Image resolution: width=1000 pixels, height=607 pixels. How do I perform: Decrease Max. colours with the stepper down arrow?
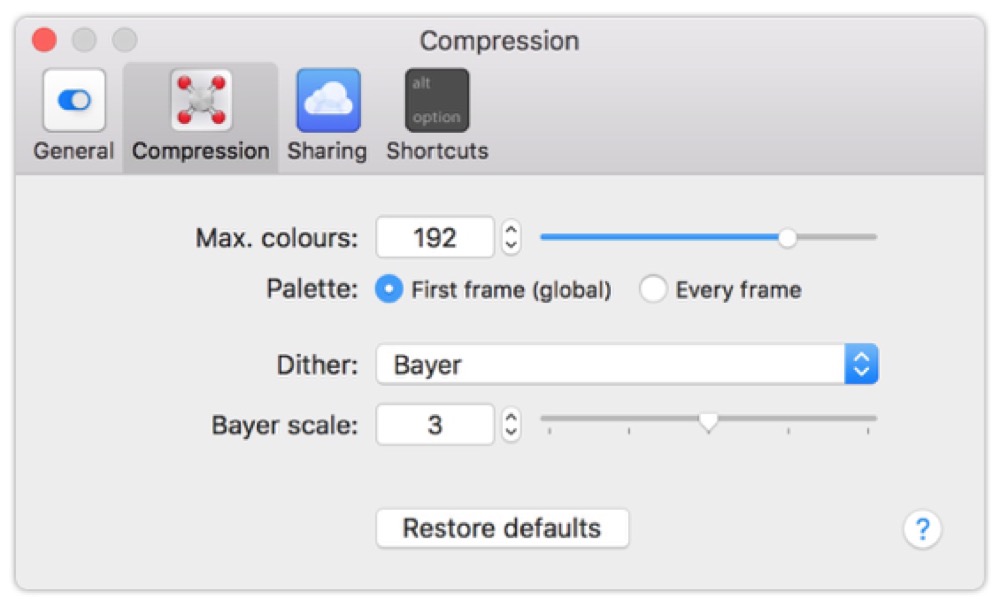[511, 245]
